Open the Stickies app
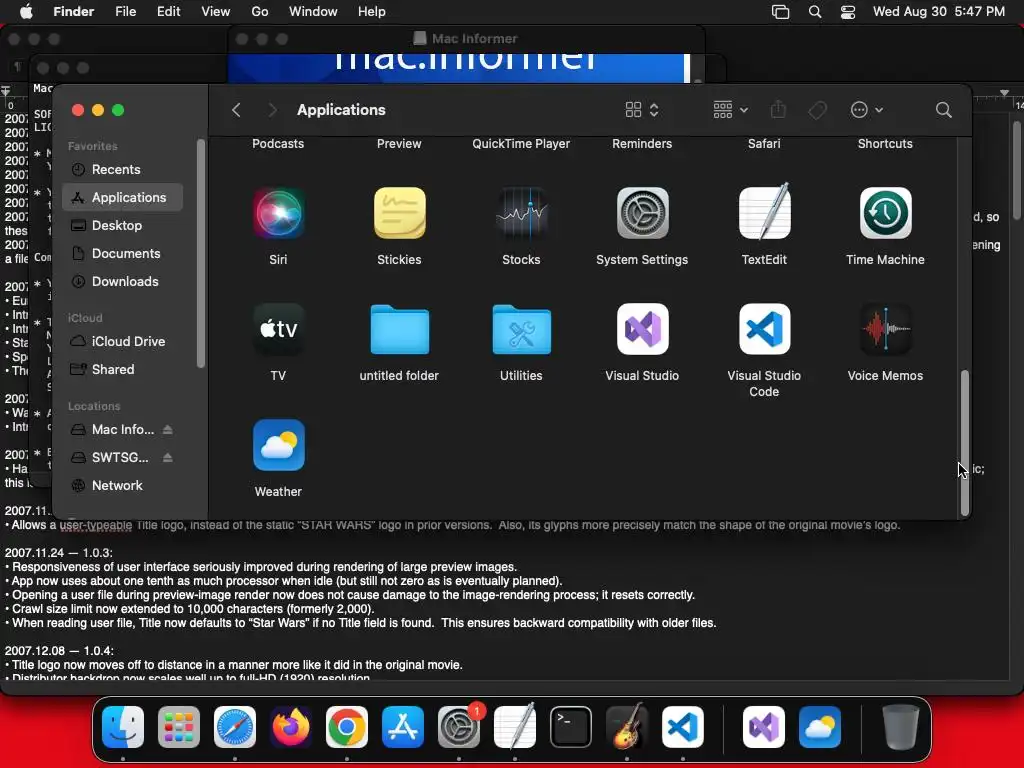The image size is (1024, 768). click(400, 213)
